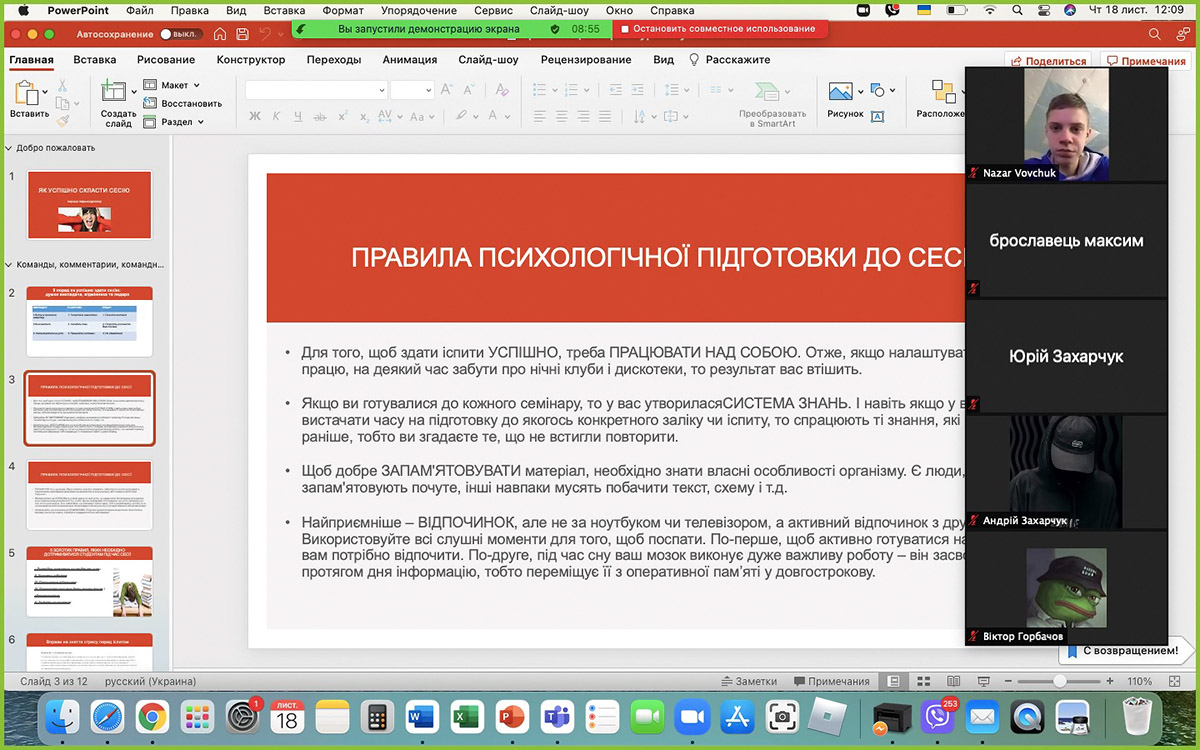1200x750 pixels.
Task: Open the Раздел section dropdown
Action: tap(174, 122)
